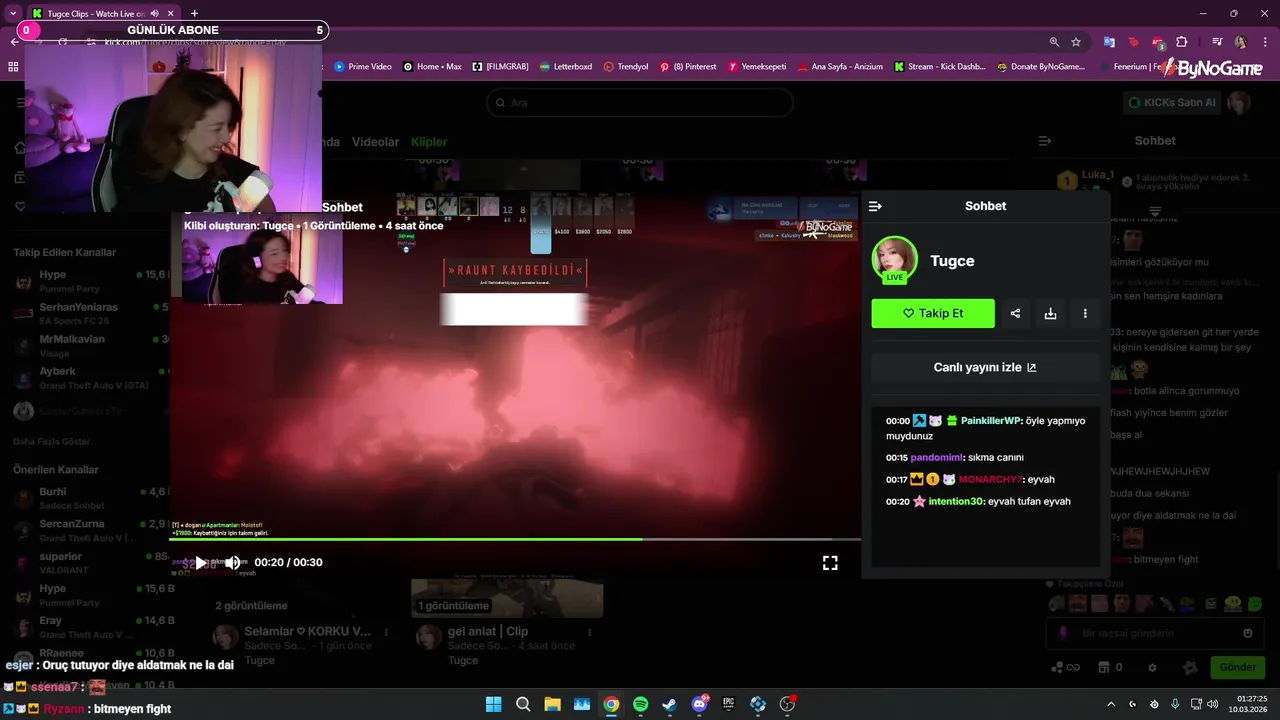Open Ana Sayfa - Anizium bookmark

pos(840,67)
